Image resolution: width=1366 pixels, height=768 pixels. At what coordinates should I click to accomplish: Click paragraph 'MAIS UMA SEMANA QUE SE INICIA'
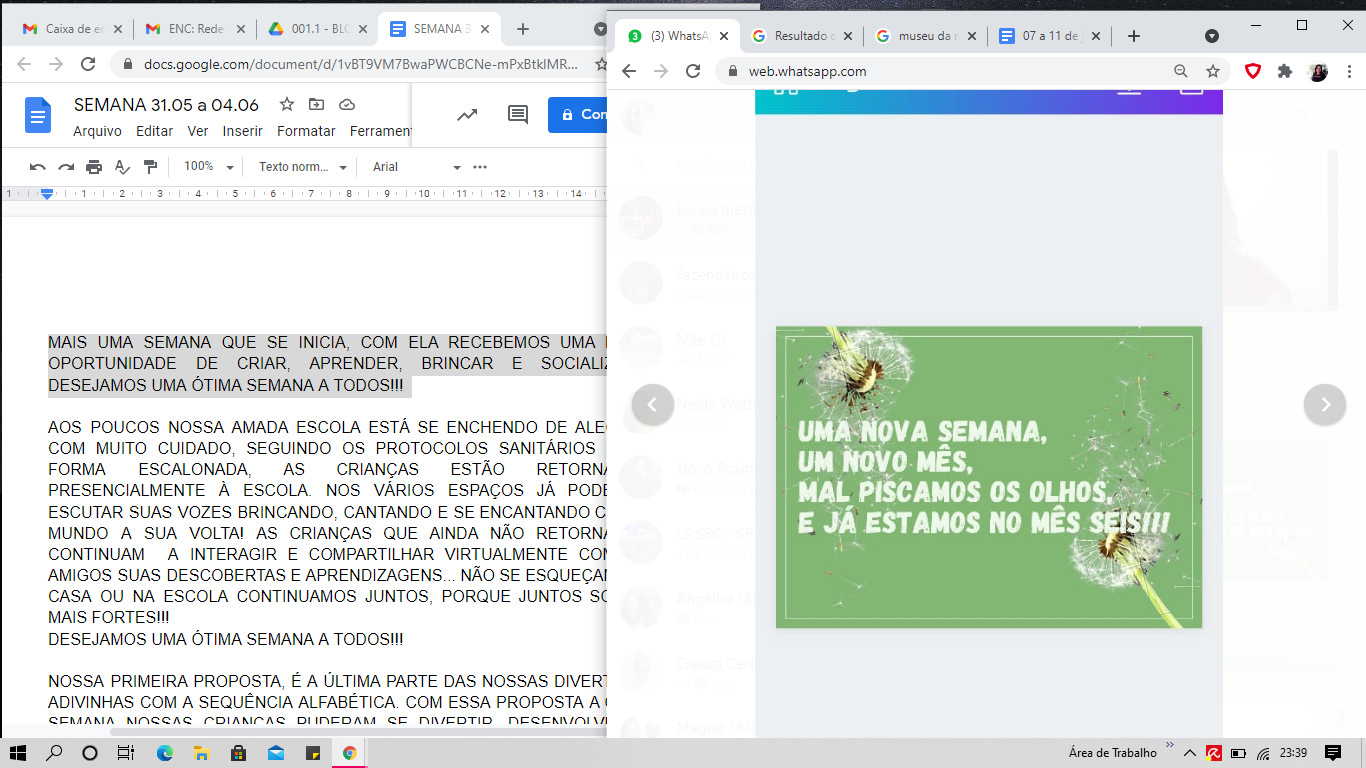pos(327,364)
